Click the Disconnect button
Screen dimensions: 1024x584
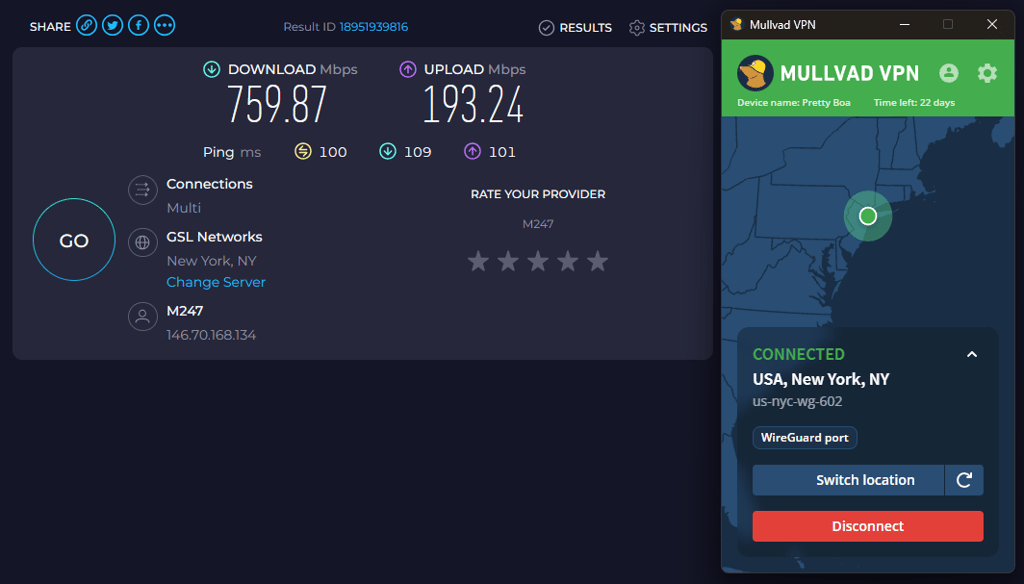click(x=868, y=527)
